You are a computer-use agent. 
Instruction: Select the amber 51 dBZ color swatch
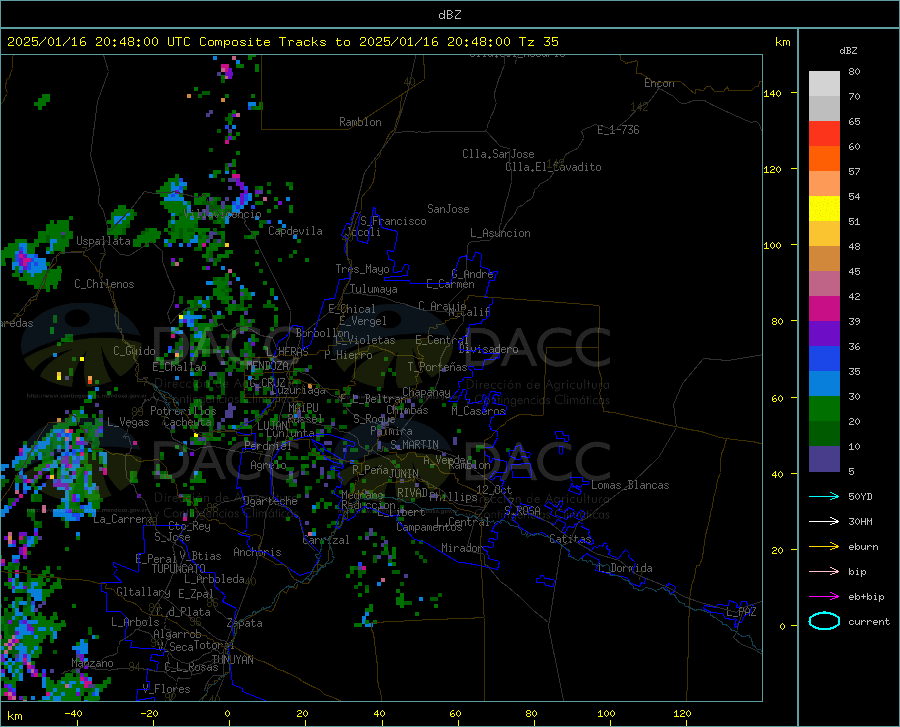[x=824, y=234]
